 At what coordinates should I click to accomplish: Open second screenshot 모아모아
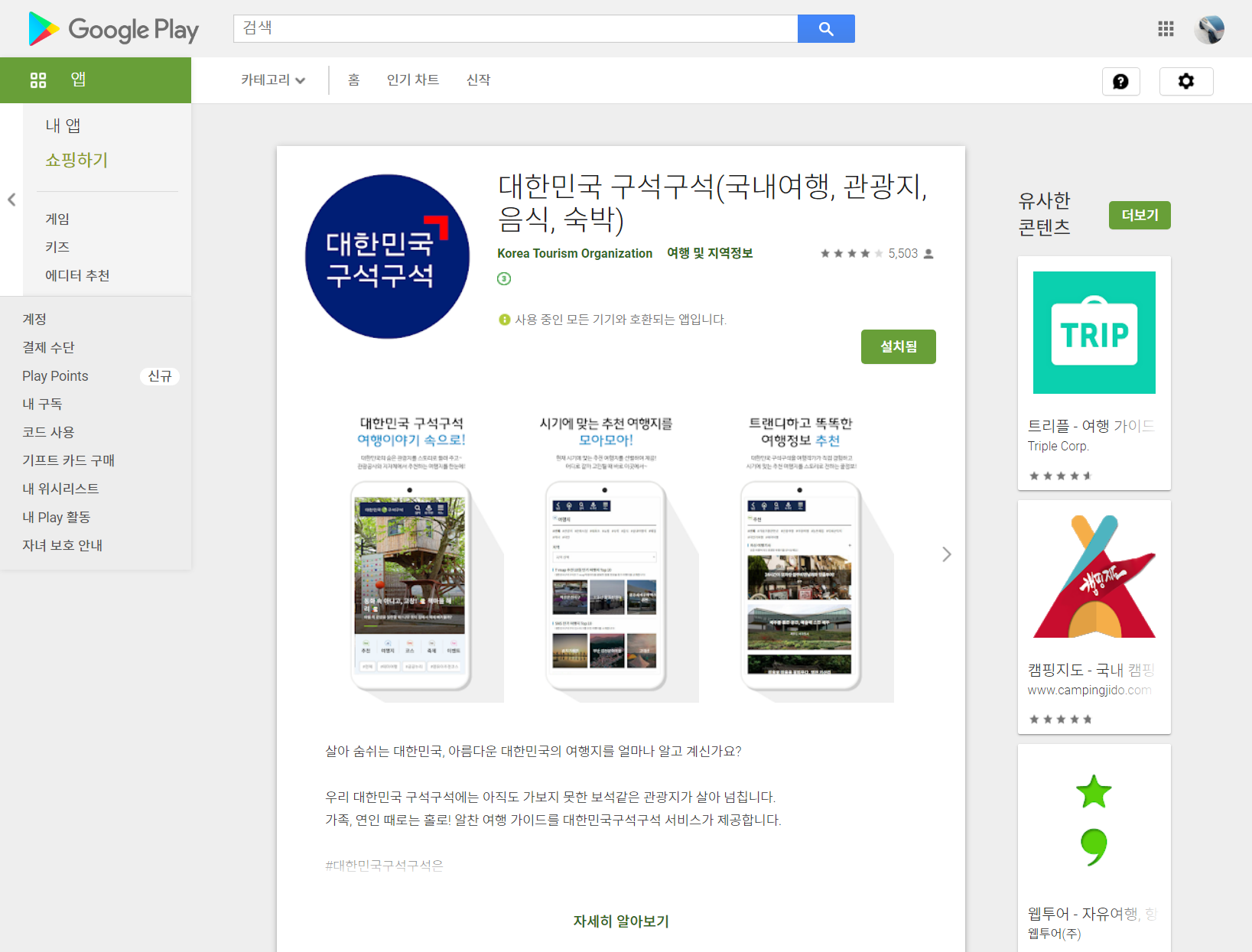pos(606,558)
